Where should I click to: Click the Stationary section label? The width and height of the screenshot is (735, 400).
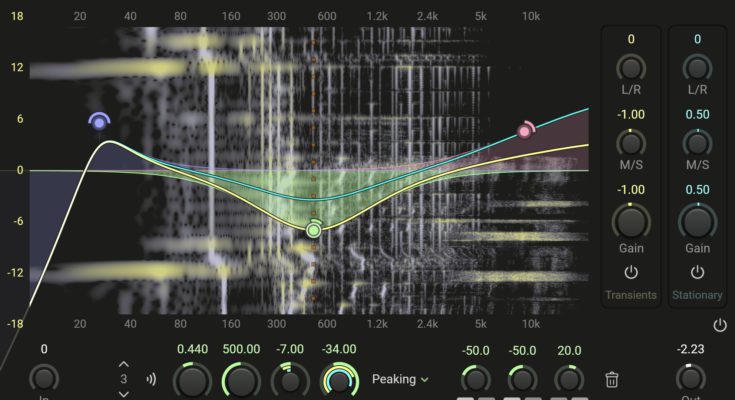[697, 295]
